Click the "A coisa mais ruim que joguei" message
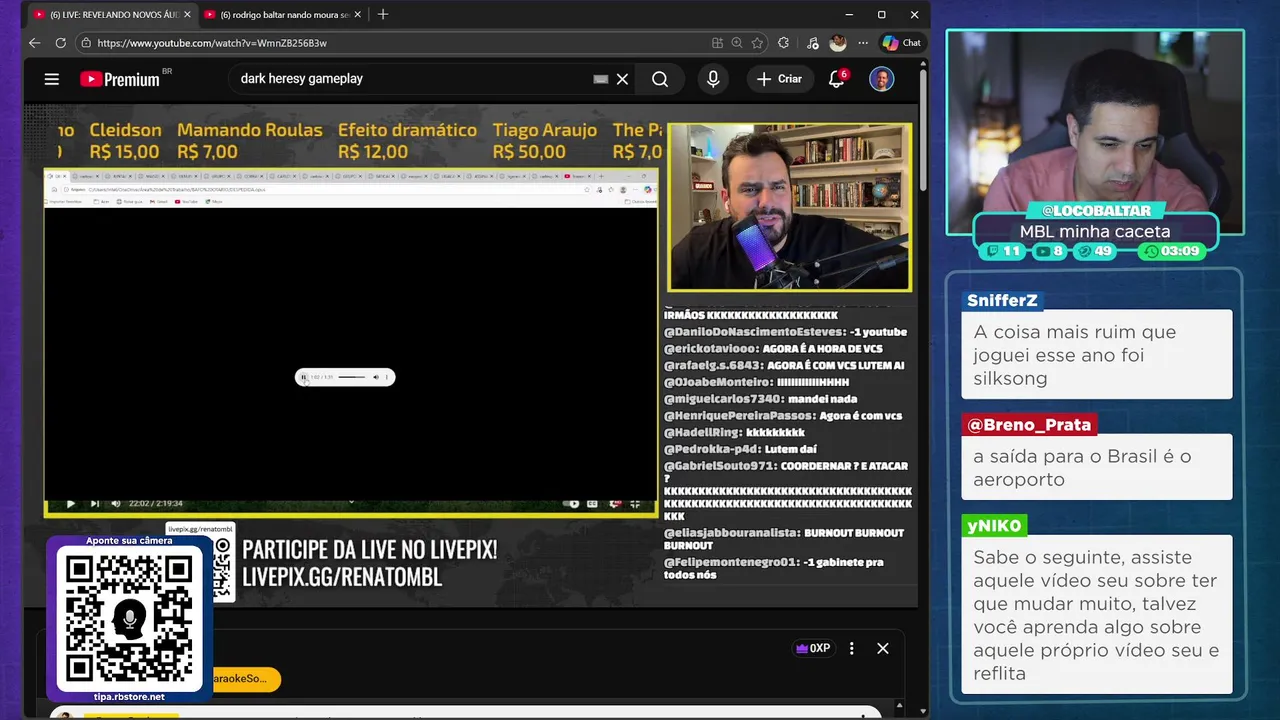 [x=1097, y=355]
